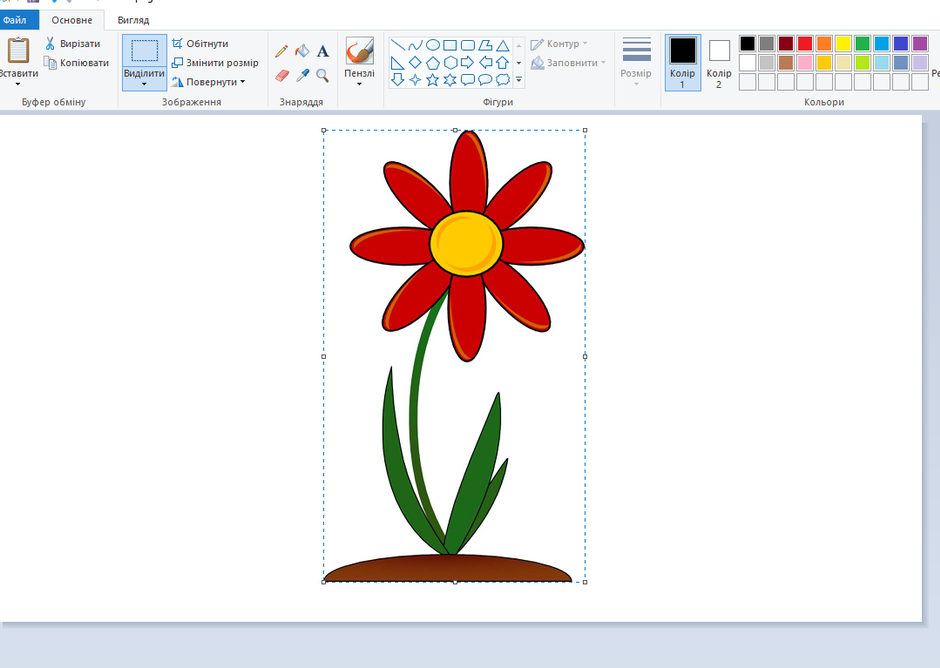Choose the Triangle shape
The image size is (940, 668).
tap(502, 45)
